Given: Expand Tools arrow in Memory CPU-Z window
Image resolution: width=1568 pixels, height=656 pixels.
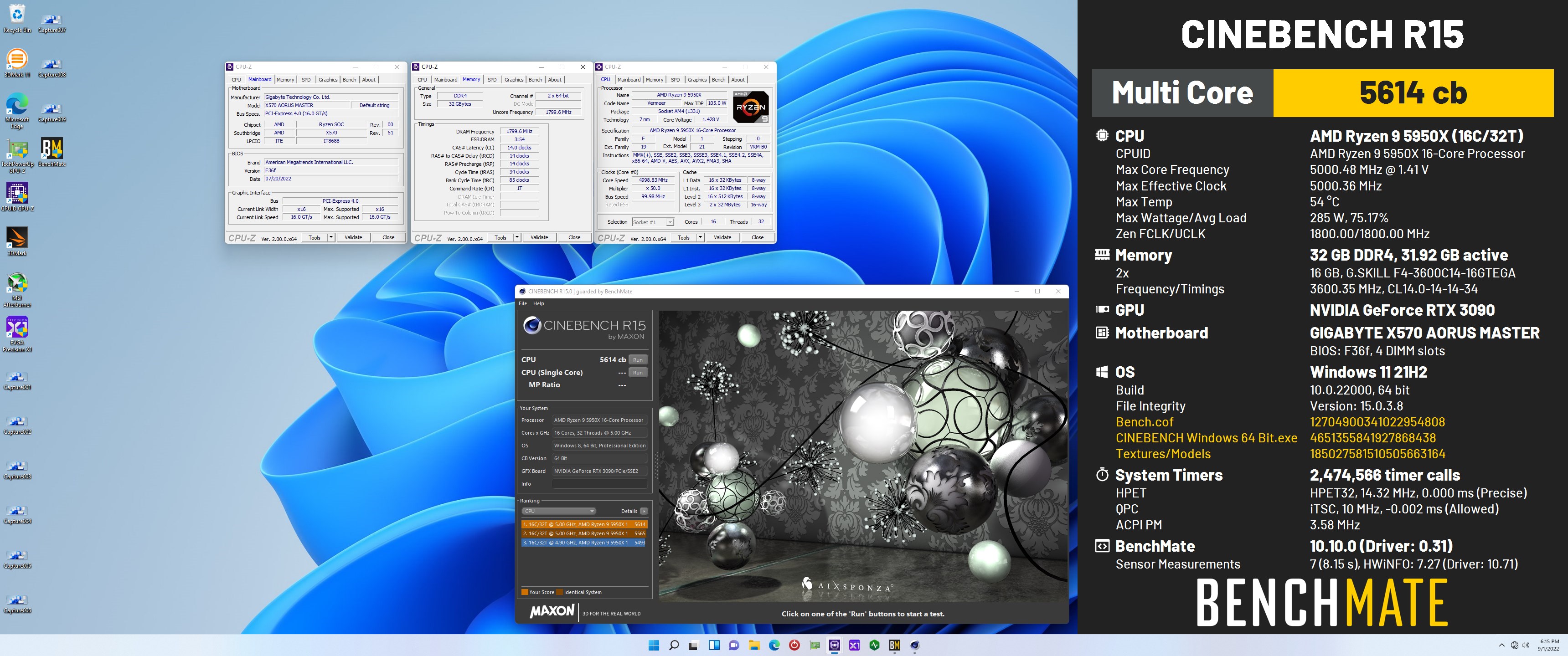Looking at the screenshot, I should click(517, 237).
